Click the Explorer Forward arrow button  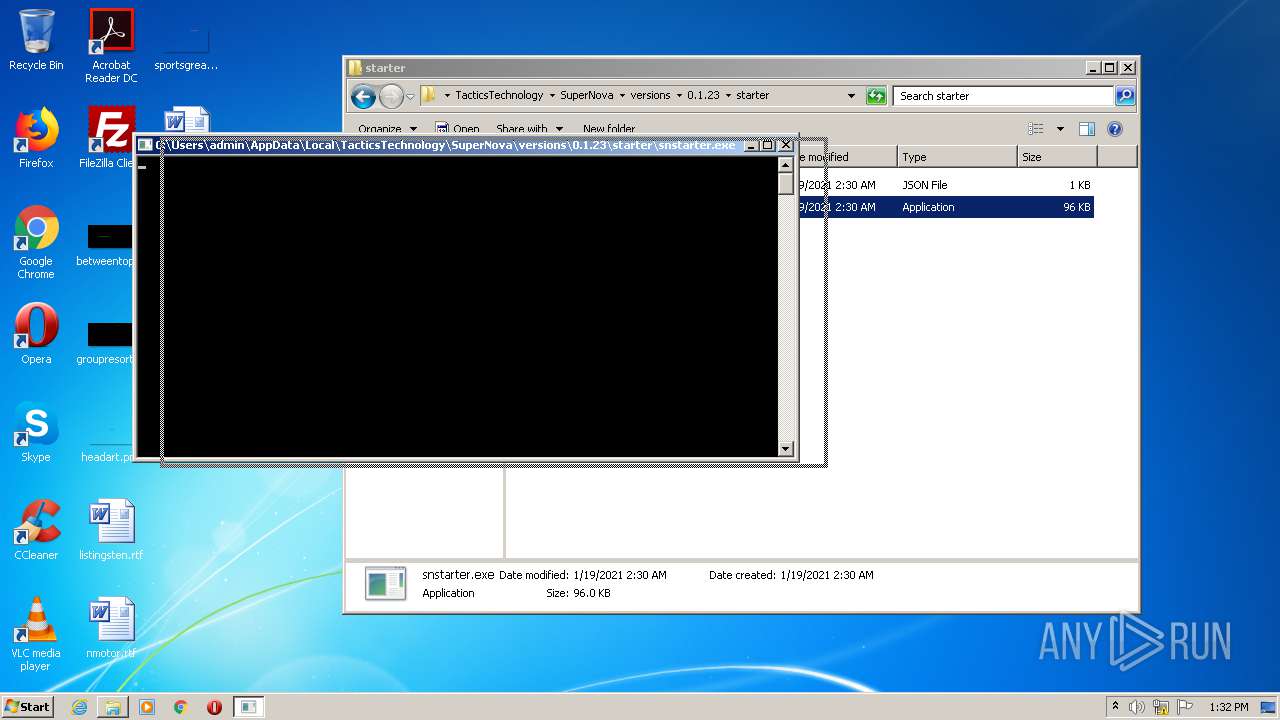pos(391,96)
